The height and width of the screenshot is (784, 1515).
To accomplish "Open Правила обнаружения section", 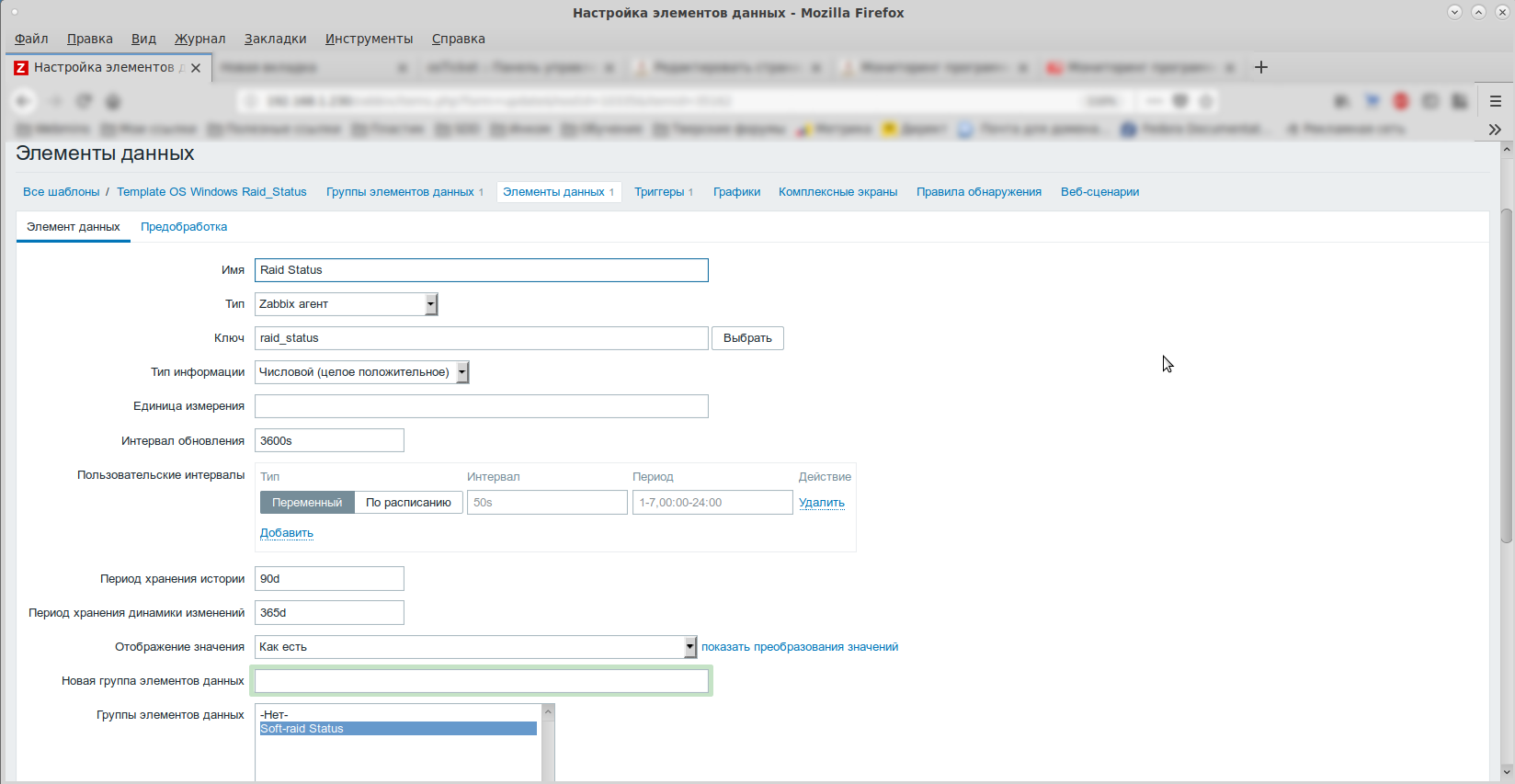I will tap(979, 192).
